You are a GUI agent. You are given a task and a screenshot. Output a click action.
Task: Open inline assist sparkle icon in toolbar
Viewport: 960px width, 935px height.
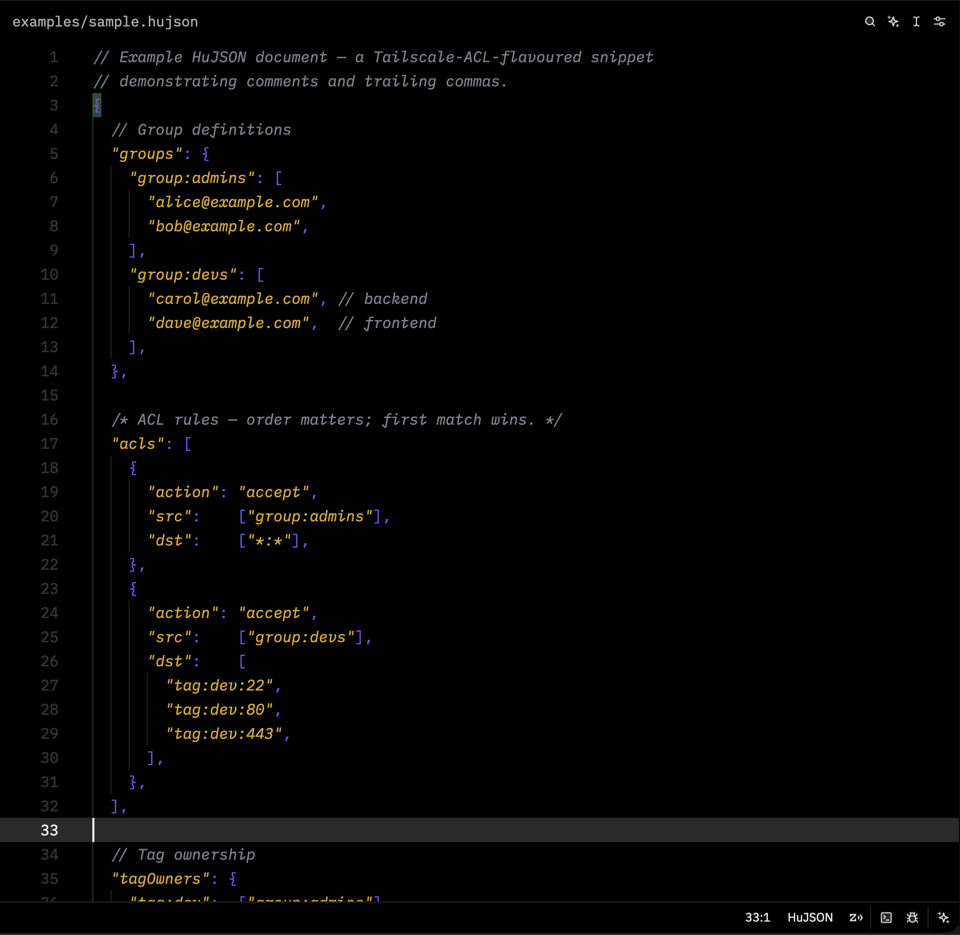pos(893,22)
